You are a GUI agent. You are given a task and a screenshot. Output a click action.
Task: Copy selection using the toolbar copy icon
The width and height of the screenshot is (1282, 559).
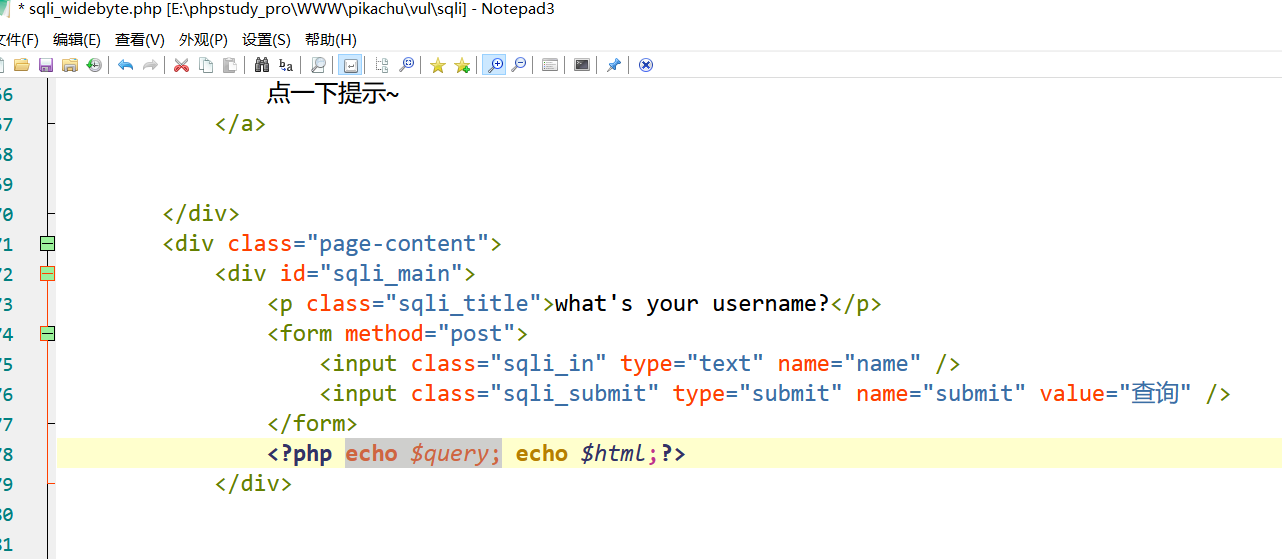tap(206, 65)
